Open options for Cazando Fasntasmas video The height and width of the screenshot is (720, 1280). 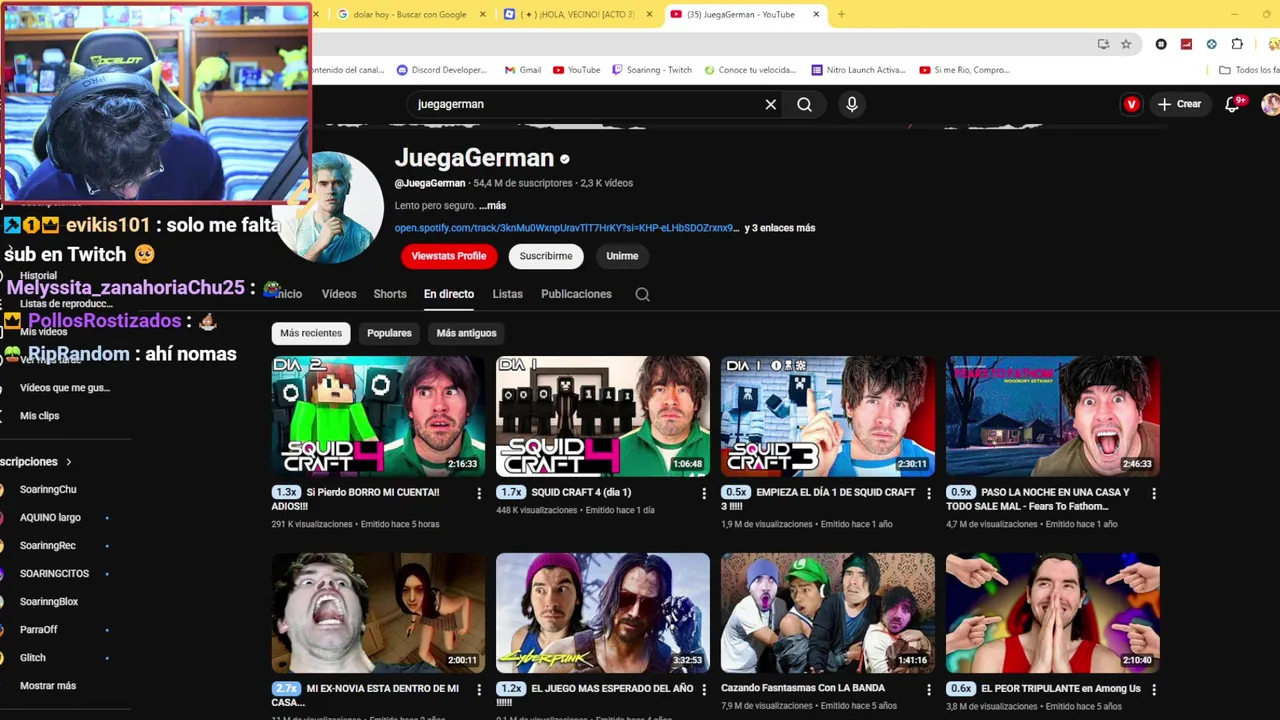pyautogui.click(x=929, y=689)
